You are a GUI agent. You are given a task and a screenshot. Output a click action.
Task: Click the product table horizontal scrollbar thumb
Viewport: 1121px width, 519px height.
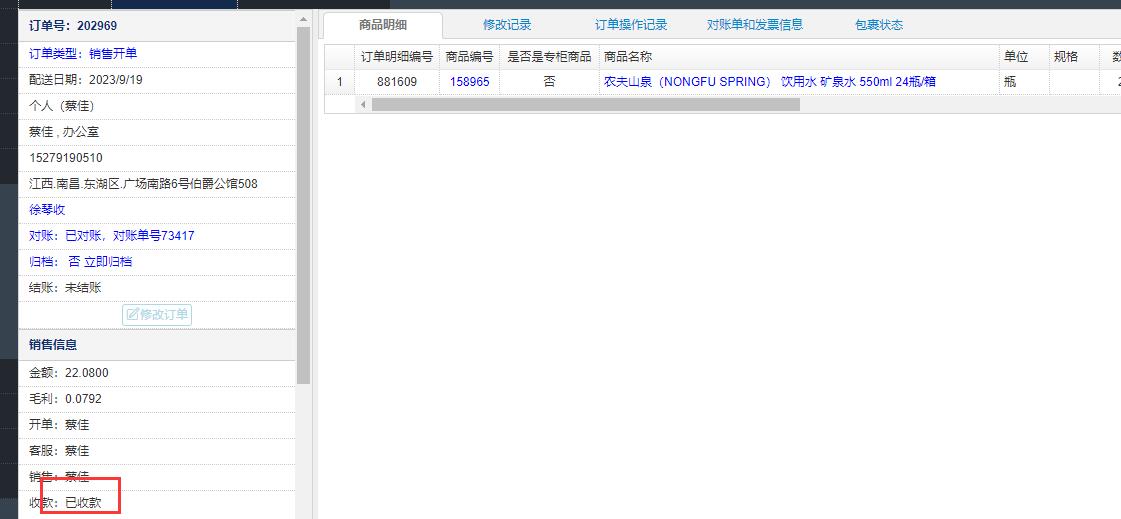[585, 104]
